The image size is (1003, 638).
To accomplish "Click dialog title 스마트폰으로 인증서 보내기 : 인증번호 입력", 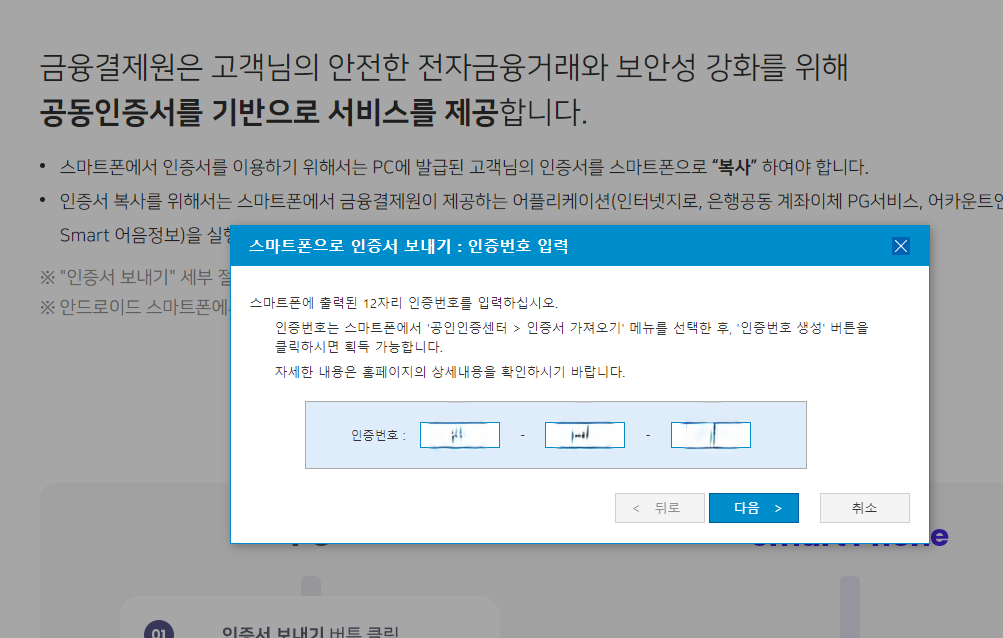I will click(x=408, y=246).
